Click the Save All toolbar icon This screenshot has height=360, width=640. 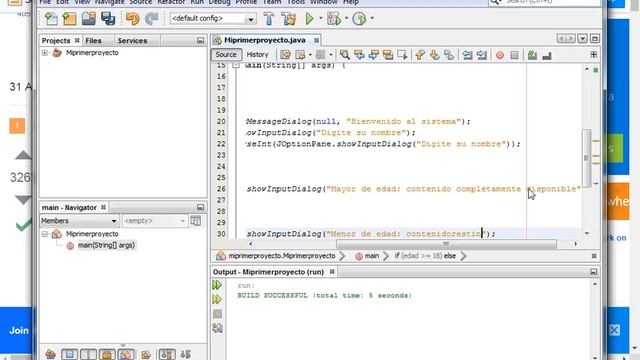[108, 19]
